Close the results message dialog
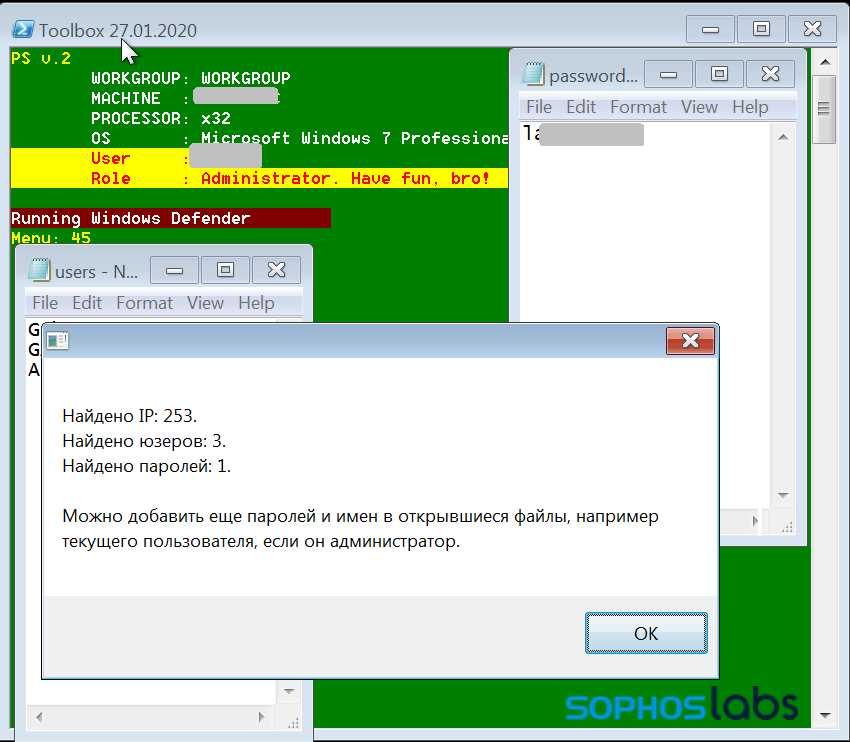 click(x=690, y=341)
